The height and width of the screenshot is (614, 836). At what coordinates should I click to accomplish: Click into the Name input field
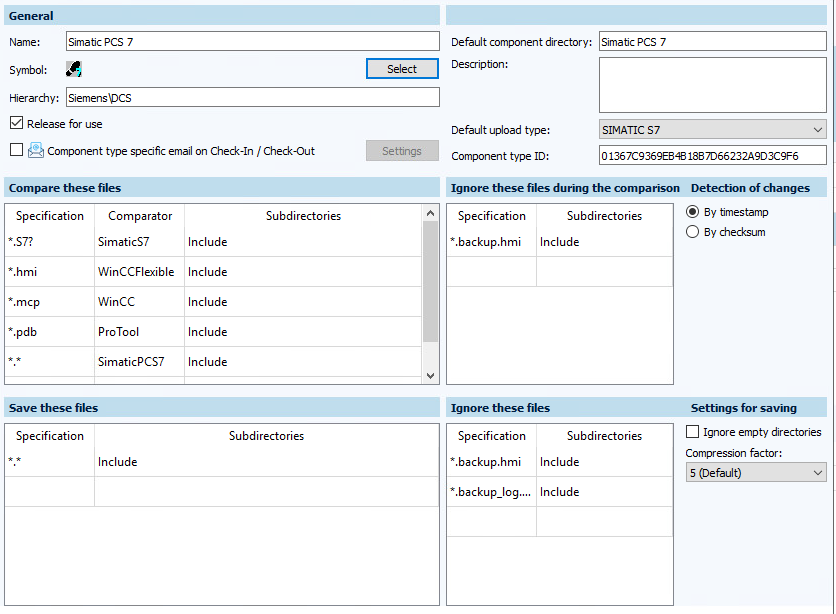tap(253, 42)
